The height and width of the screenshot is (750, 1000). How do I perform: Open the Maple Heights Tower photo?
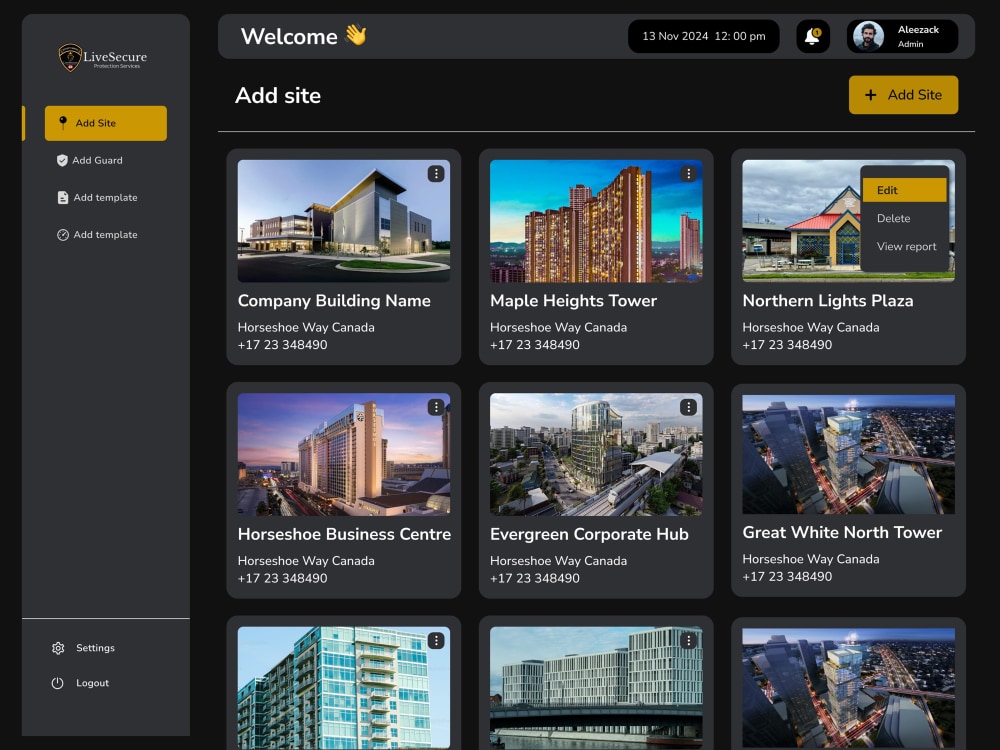(596, 221)
